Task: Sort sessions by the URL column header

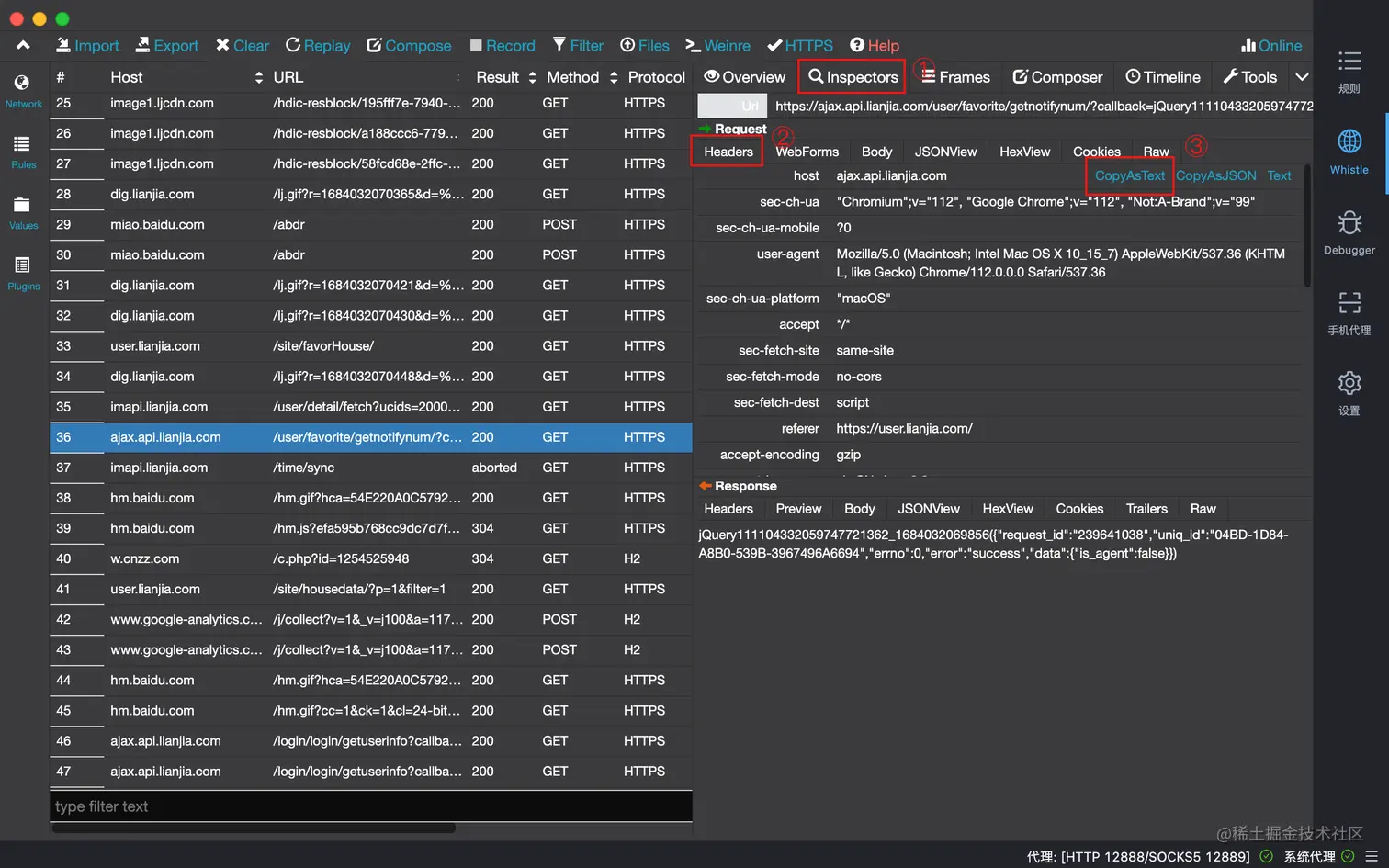Action: tap(288, 77)
